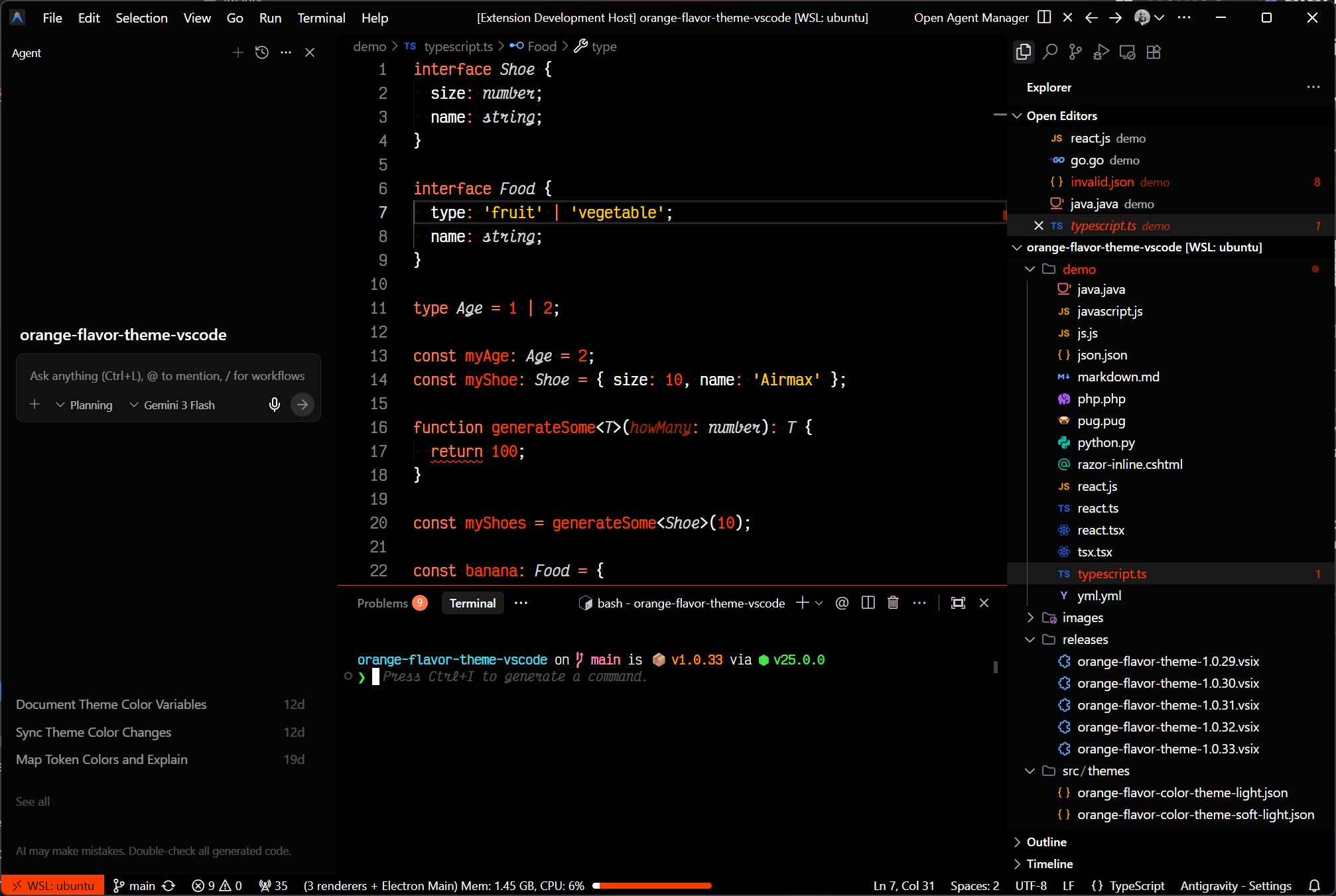Open the Search view icon
Image resolution: width=1336 pixels, height=896 pixels.
pyautogui.click(x=1050, y=52)
